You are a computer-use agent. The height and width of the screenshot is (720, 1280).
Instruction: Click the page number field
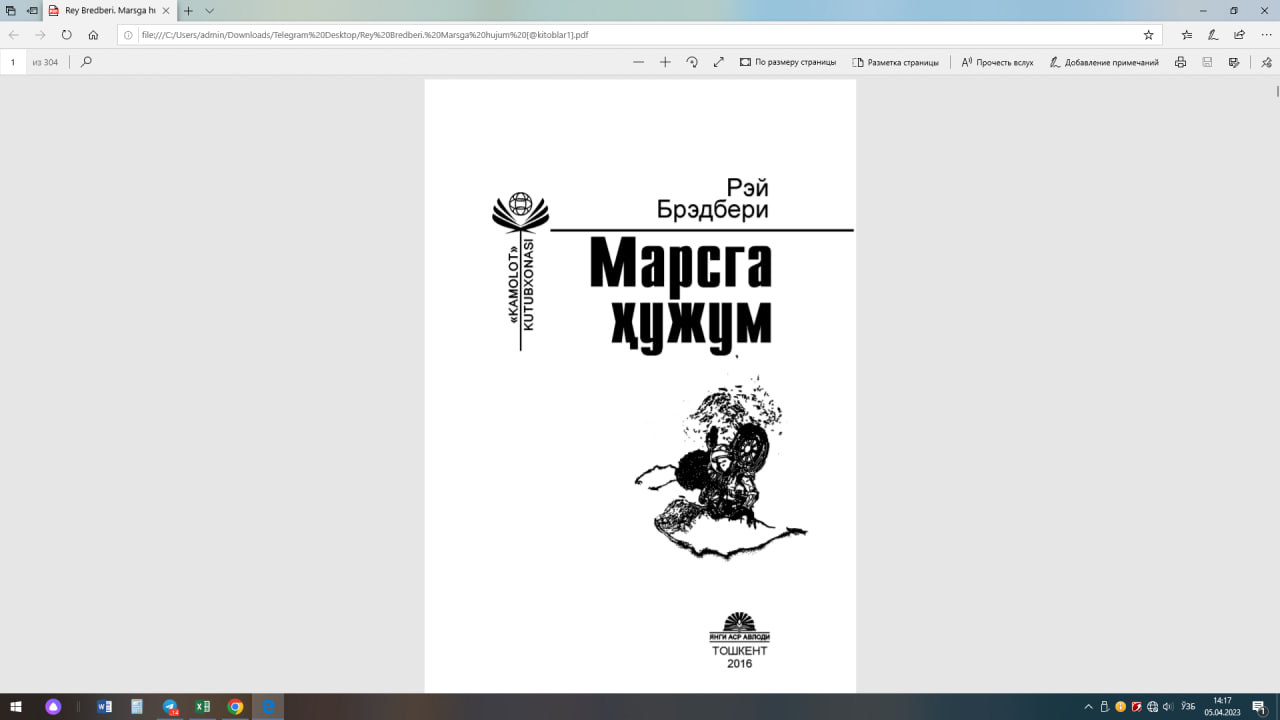coord(13,62)
